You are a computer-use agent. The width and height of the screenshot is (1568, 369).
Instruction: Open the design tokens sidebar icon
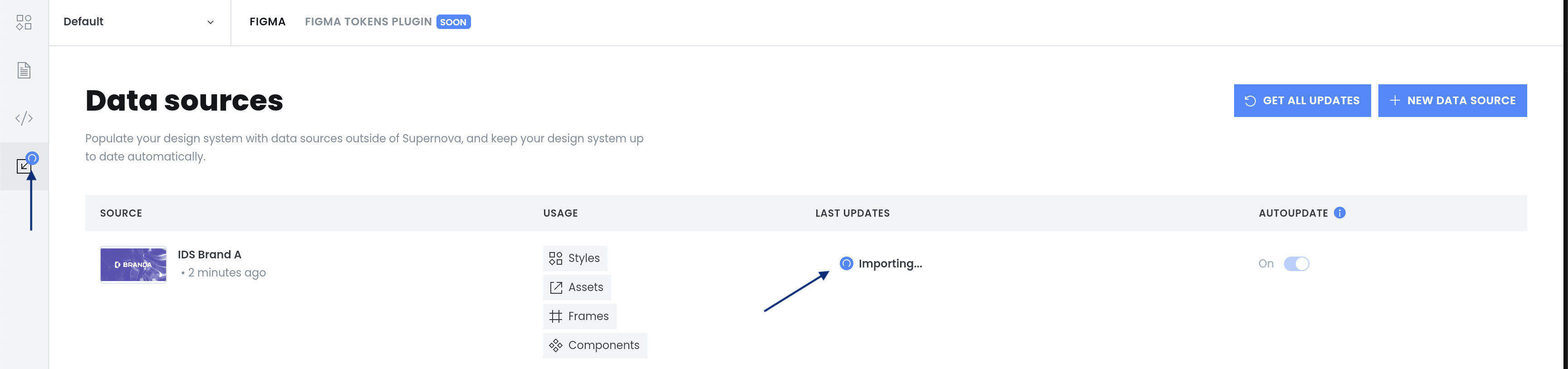24,23
